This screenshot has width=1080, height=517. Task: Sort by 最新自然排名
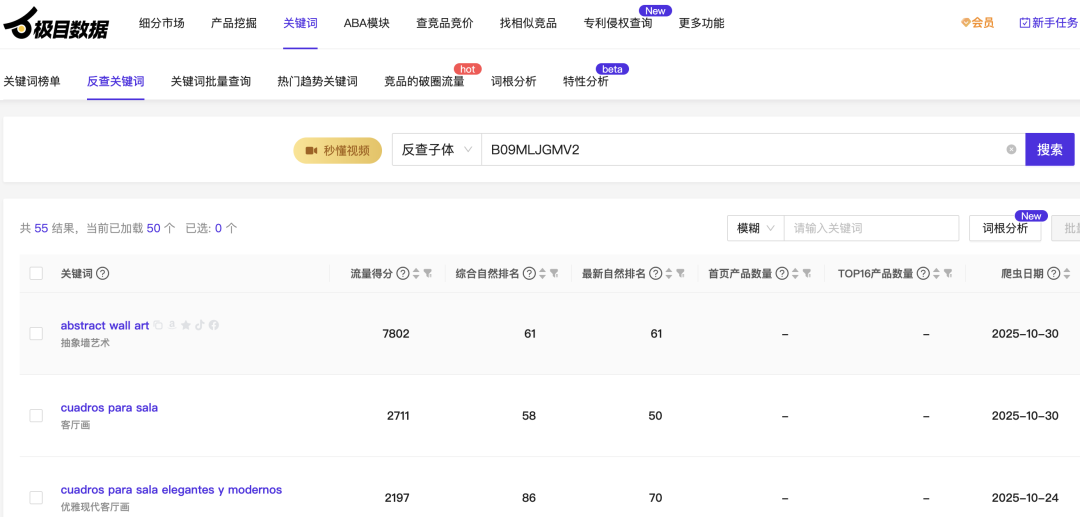pos(669,273)
